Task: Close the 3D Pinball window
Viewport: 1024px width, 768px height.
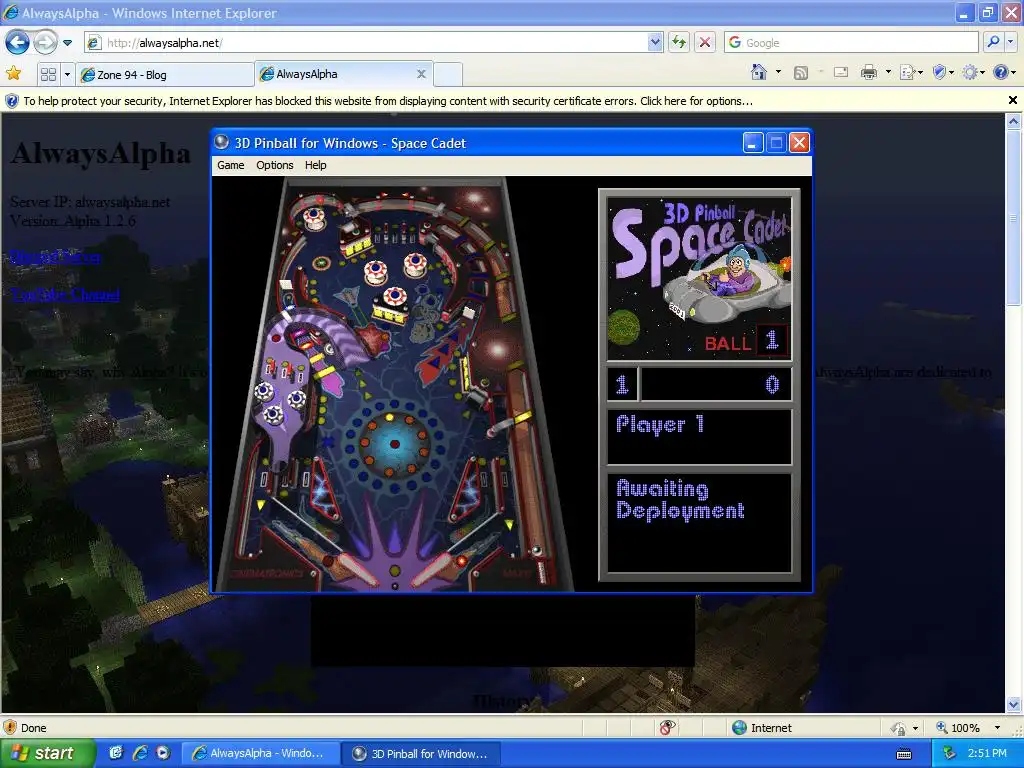Action: click(x=799, y=142)
